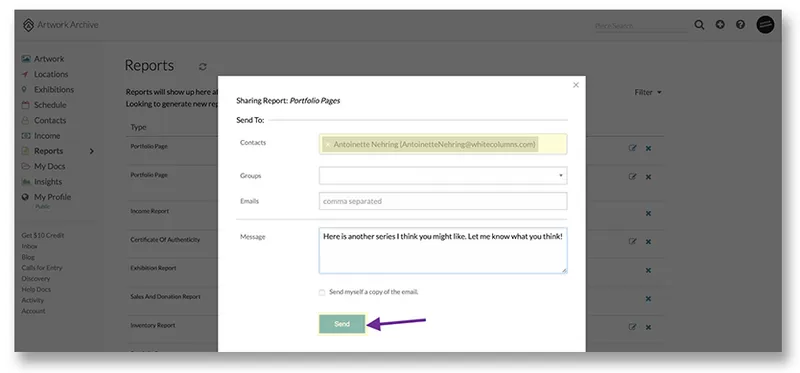Click the refresh icon beside Reports heading
This screenshot has width=800, height=373.
point(203,67)
